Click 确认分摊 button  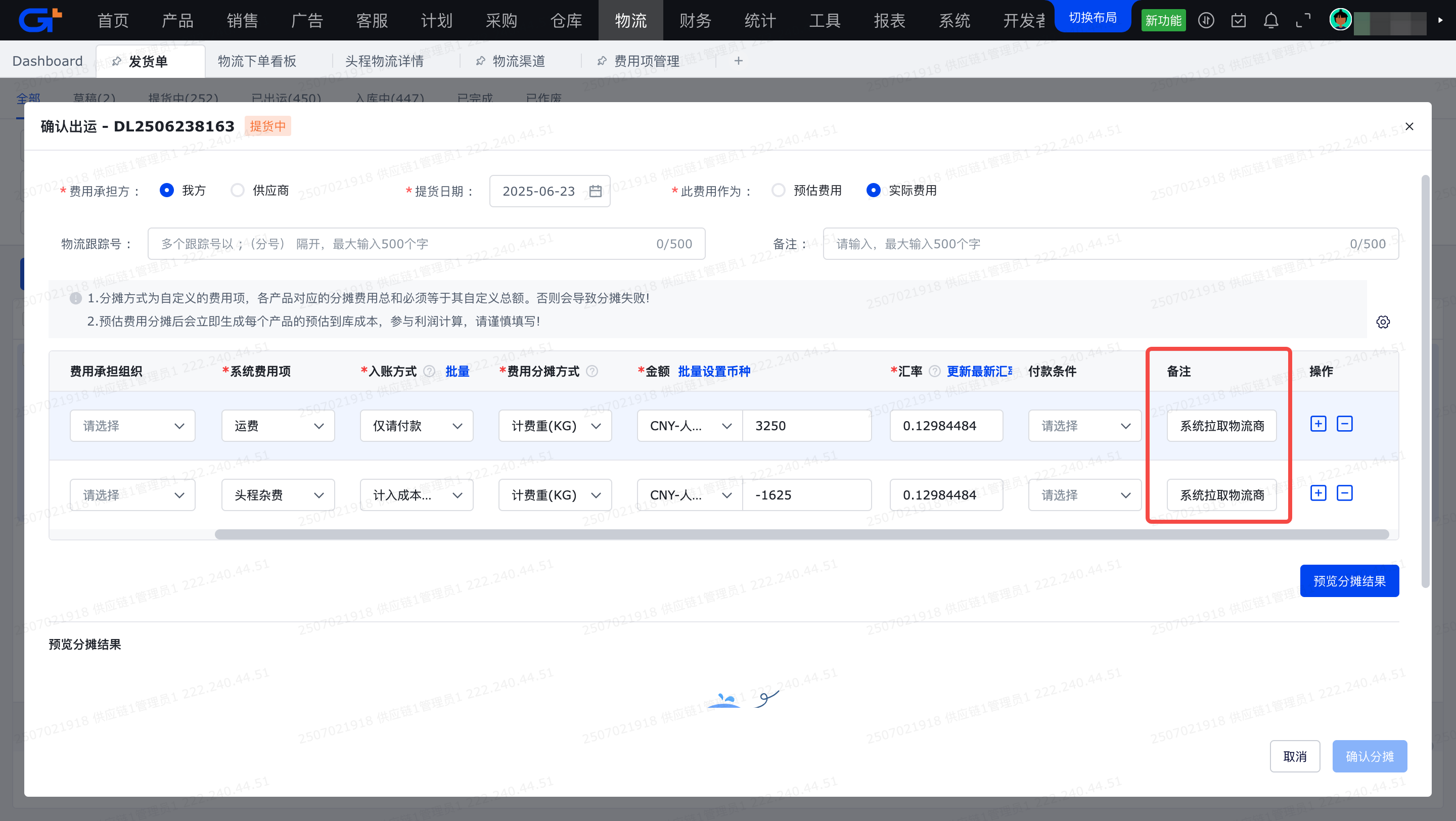[1370, 756]
